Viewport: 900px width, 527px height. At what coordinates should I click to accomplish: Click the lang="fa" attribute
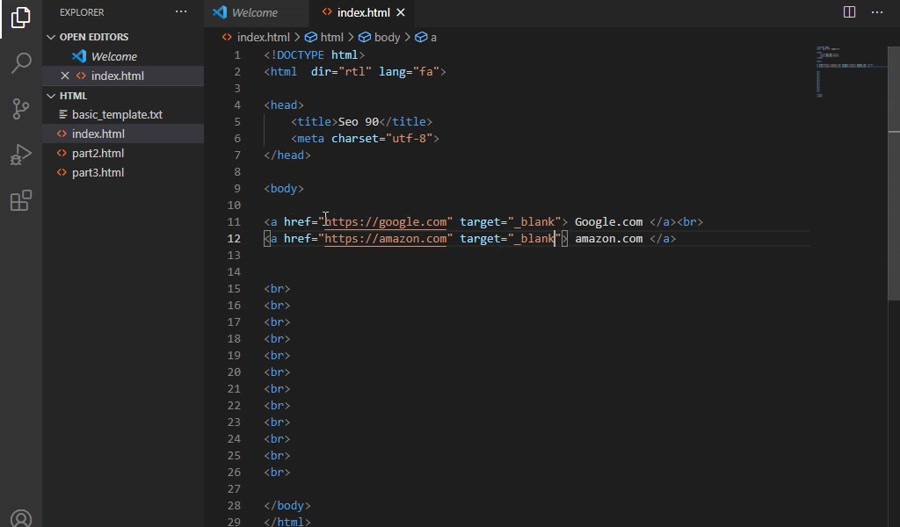click(409, 72)
